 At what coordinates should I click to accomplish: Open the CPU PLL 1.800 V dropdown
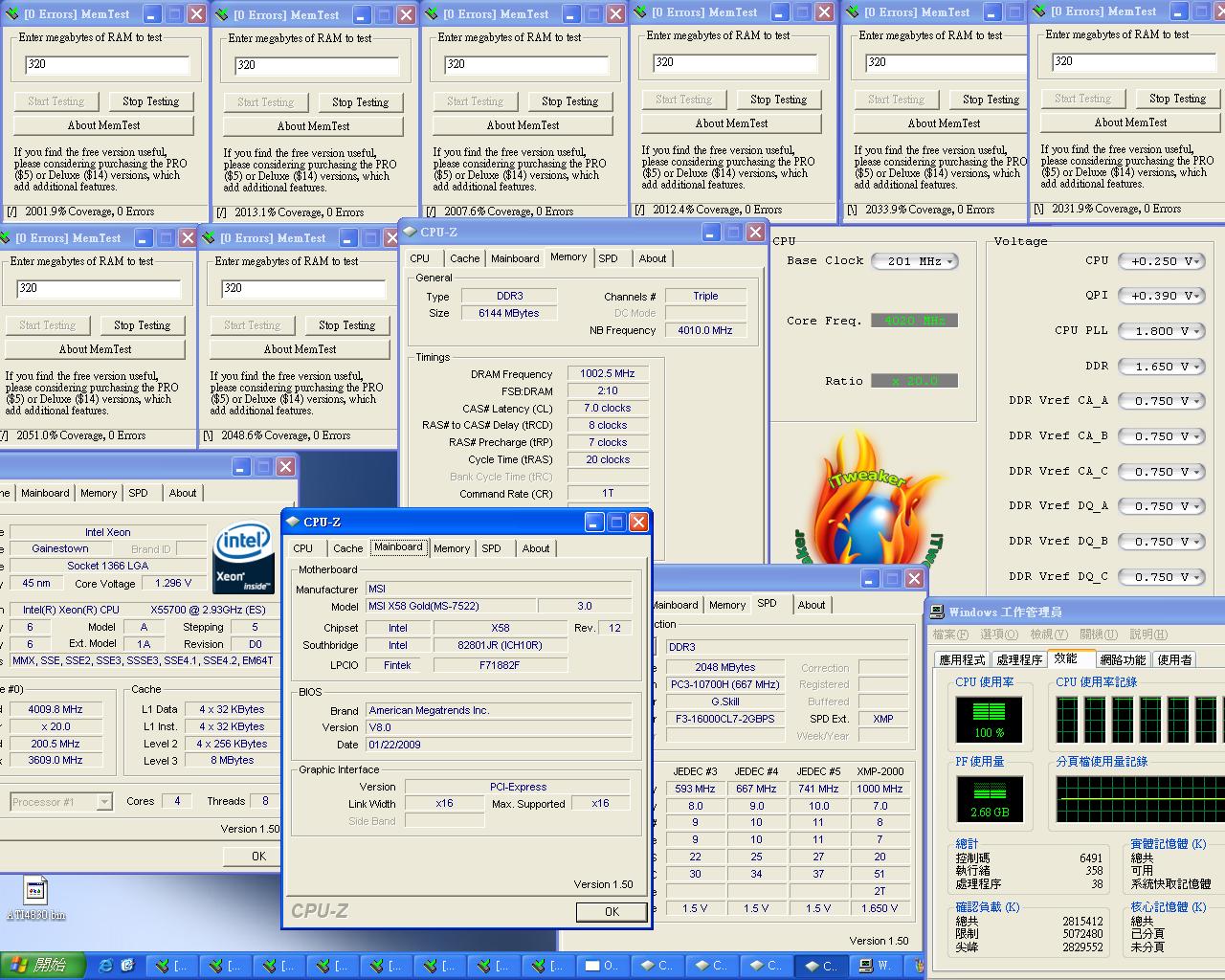(x=1161, y=331)
